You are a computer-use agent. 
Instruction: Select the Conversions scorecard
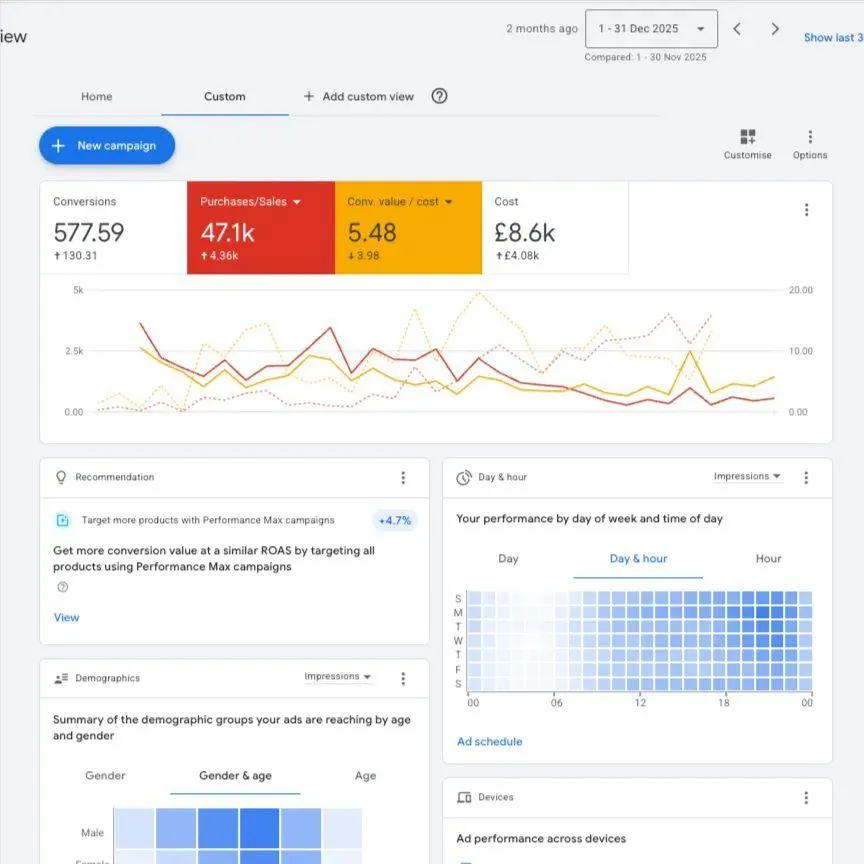[x=113, y=228]
